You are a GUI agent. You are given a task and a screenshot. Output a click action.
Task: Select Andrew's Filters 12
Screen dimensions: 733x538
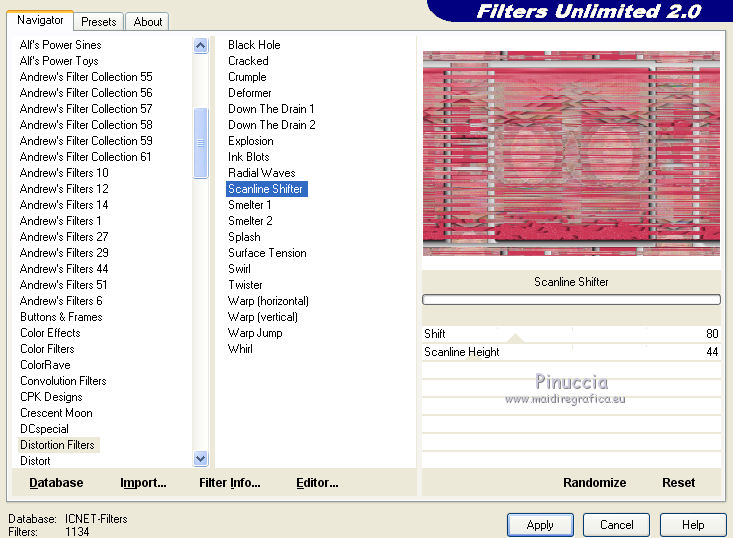click(x=64, y=189)
